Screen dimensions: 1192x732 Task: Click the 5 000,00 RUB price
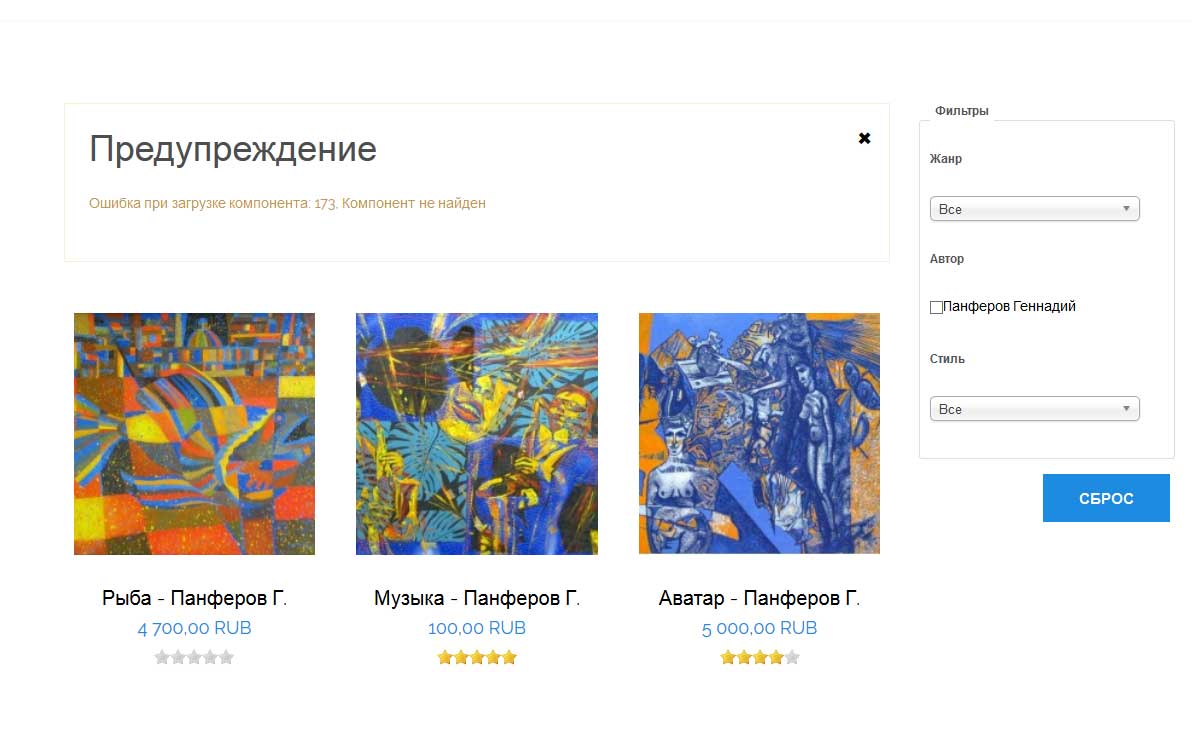759,629
